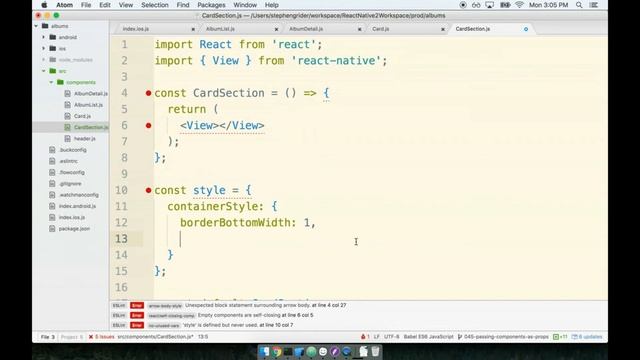
Task: Open package.json in tree view
Action: point(74,229)
